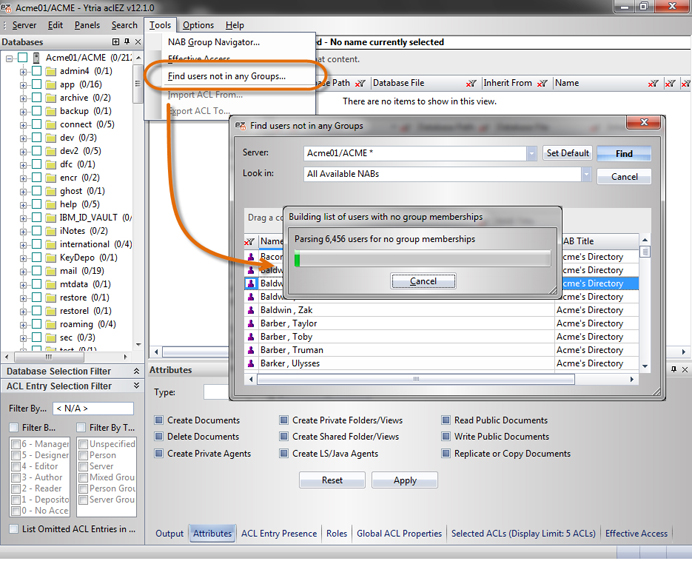Switch to Global ACL Properties tab

click(x=399, y=534)
